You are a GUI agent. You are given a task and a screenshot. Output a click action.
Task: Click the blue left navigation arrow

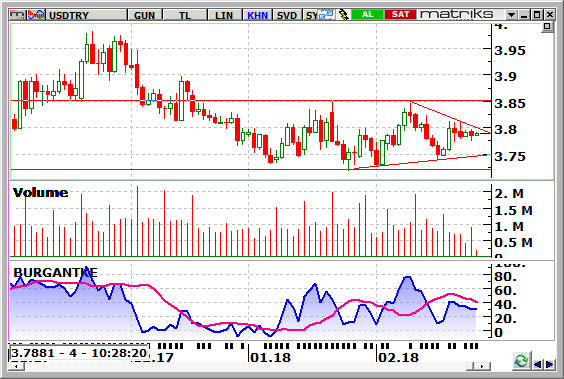(x=537, y=365)
